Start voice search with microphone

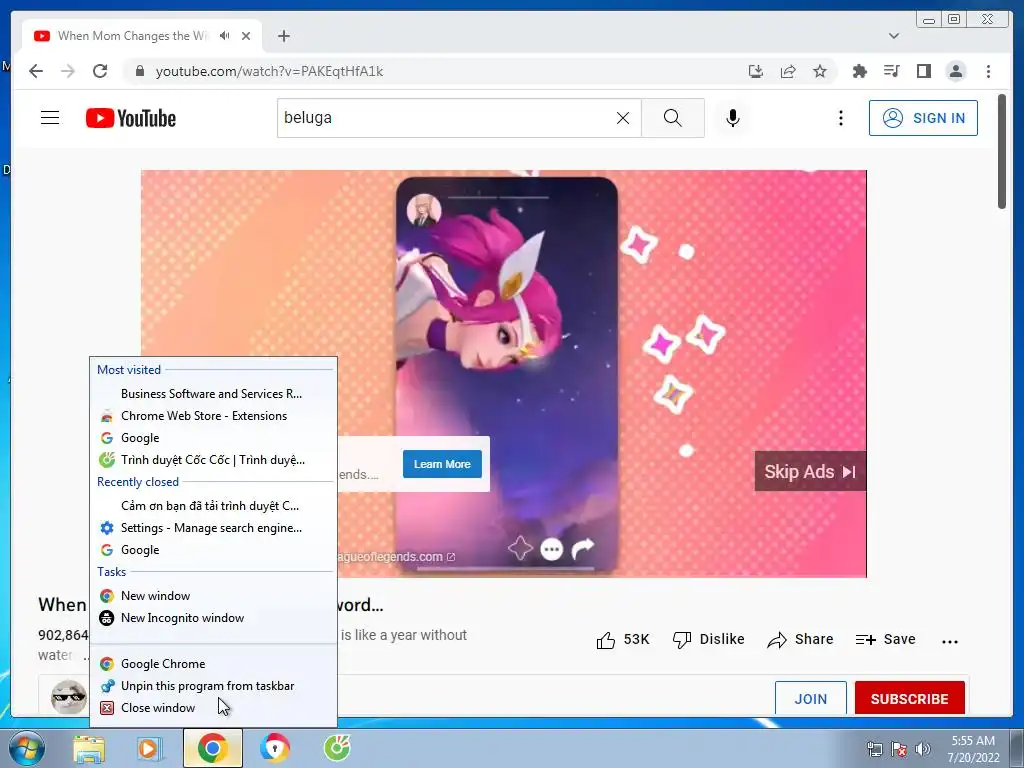[733, 118]
